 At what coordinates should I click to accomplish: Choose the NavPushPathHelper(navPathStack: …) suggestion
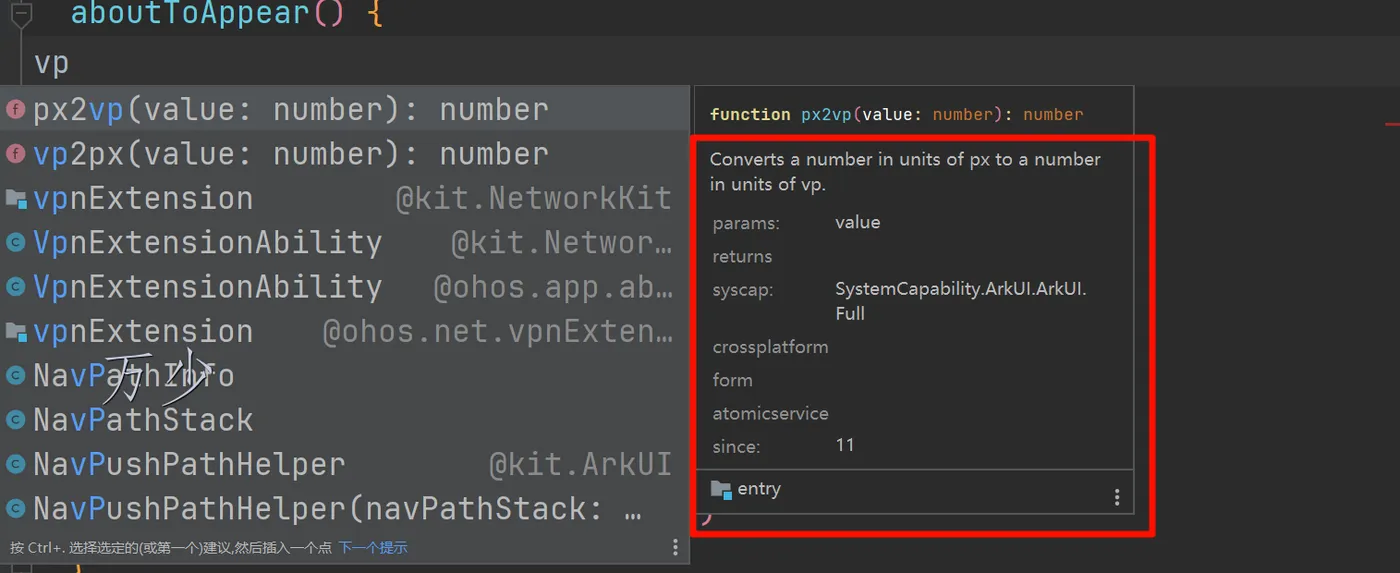pos(336,508)
